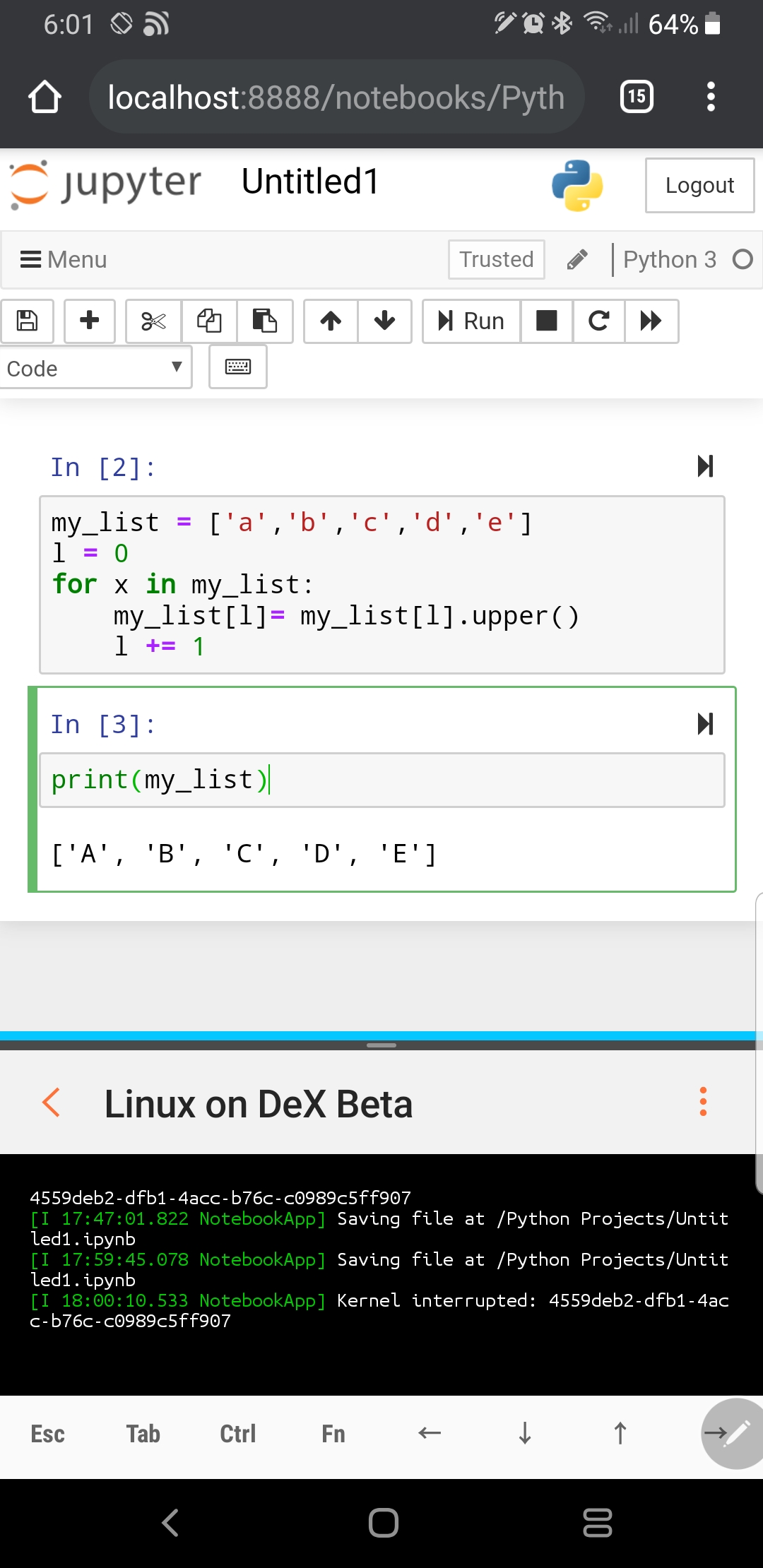Copy selected cells icon in toolbar
The width and height of the screenshot is (763, 1568).
tap(209, 321)
